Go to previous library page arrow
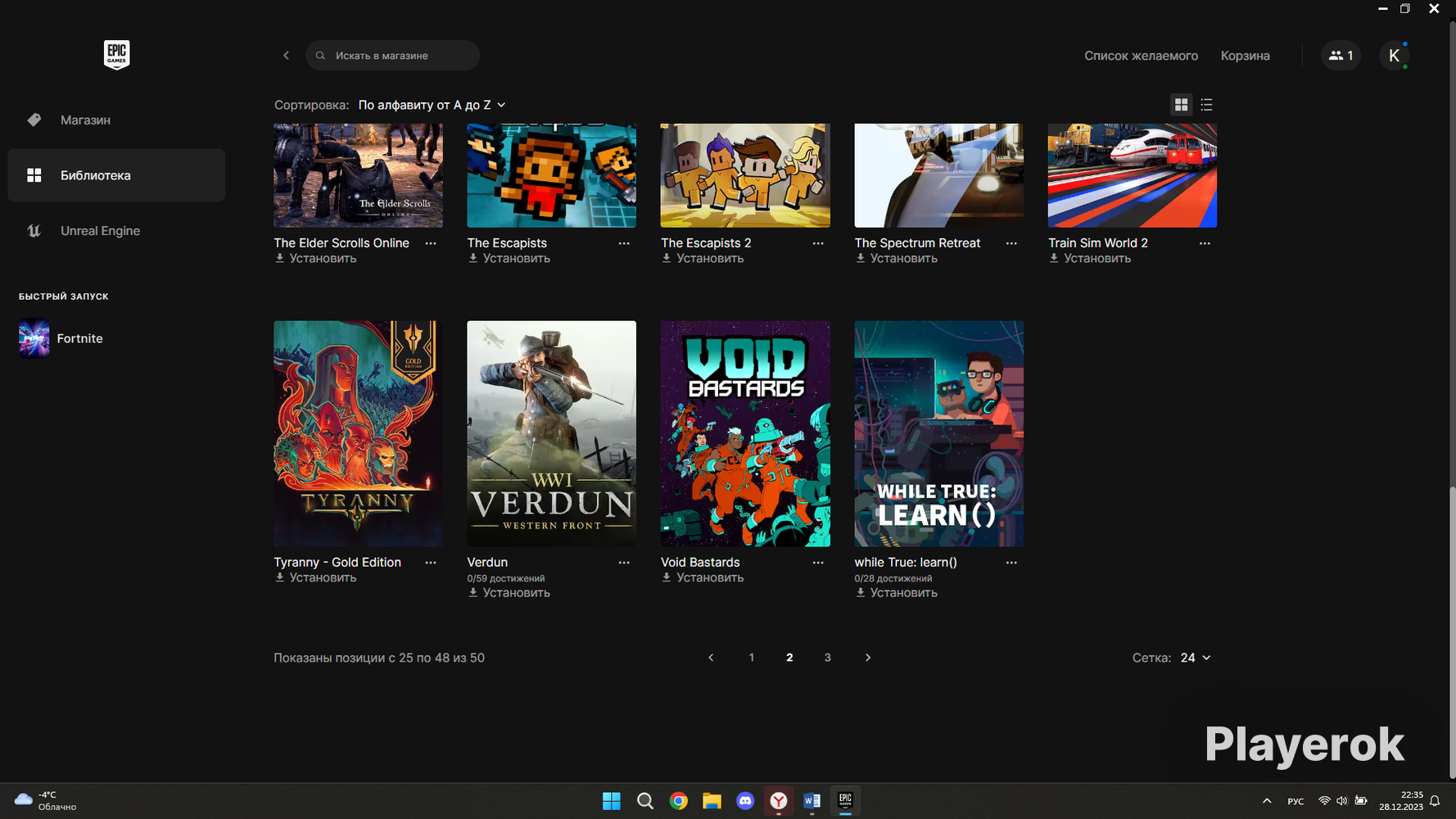The width and height of the screenshot is (1456, 819). pos(711,658)
